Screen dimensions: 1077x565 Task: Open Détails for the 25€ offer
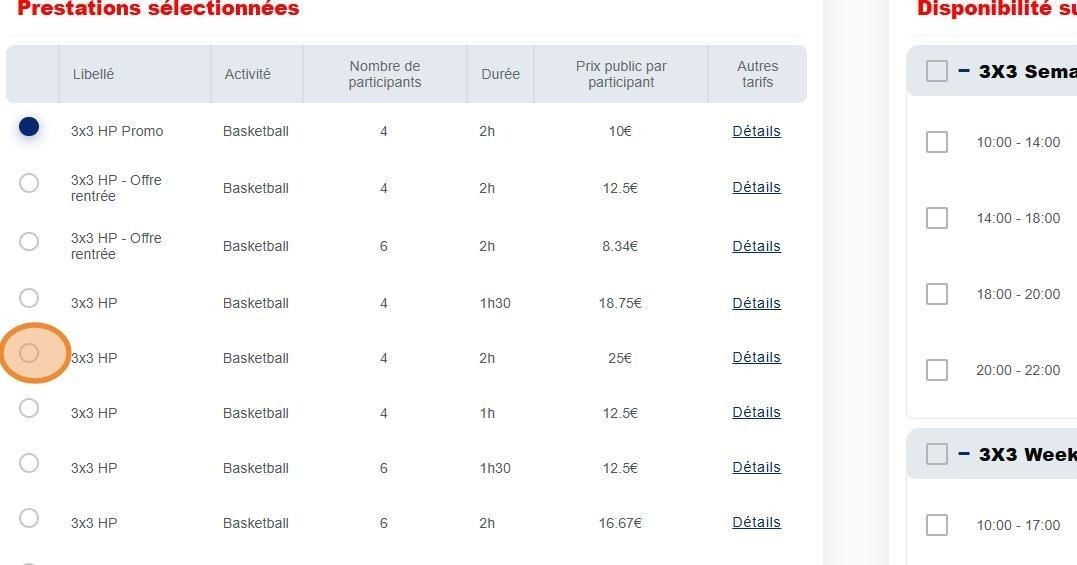pyautogui.click(x=756, y=357)
